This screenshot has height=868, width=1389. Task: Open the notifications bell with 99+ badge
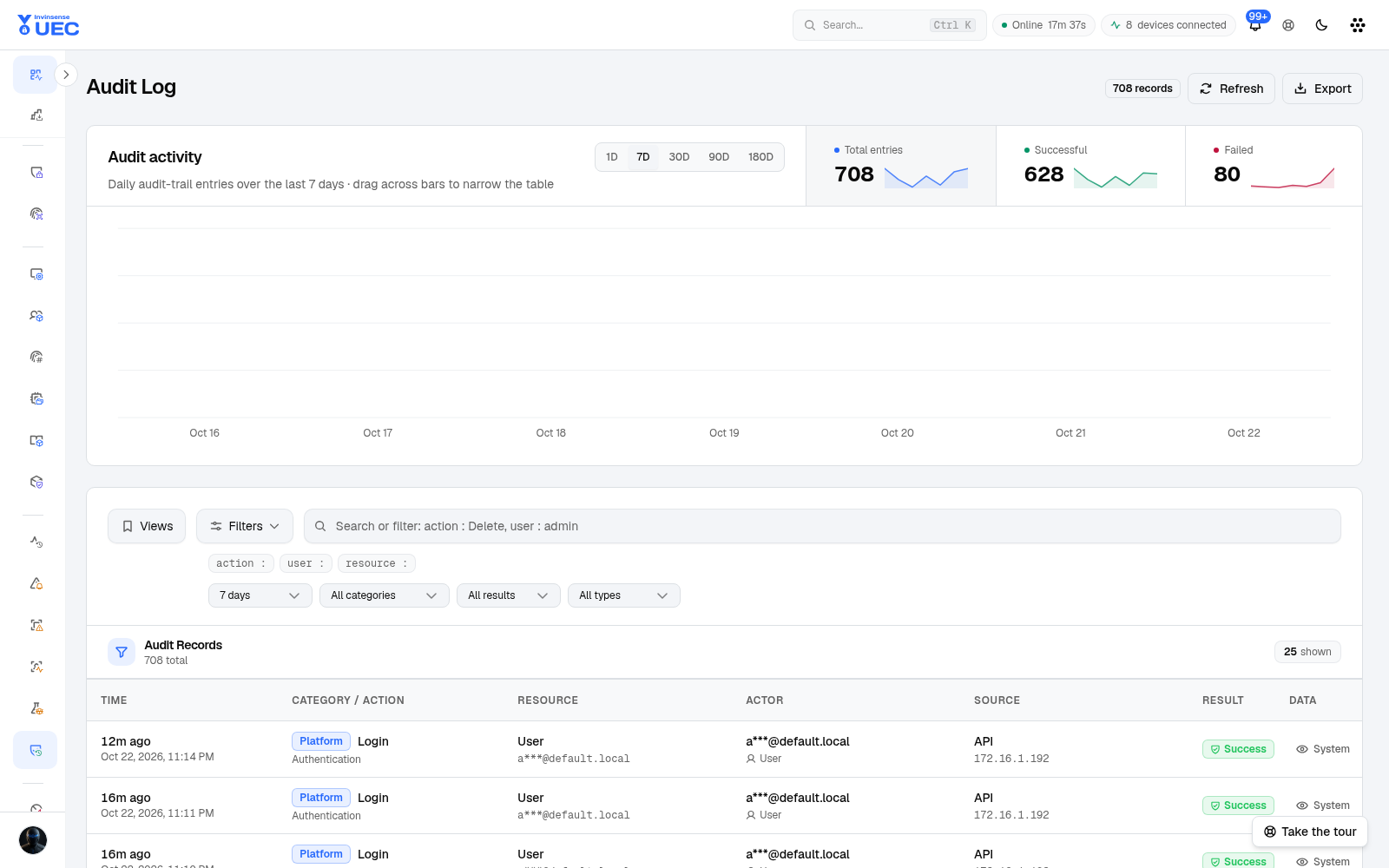(x=1255, y=25)
